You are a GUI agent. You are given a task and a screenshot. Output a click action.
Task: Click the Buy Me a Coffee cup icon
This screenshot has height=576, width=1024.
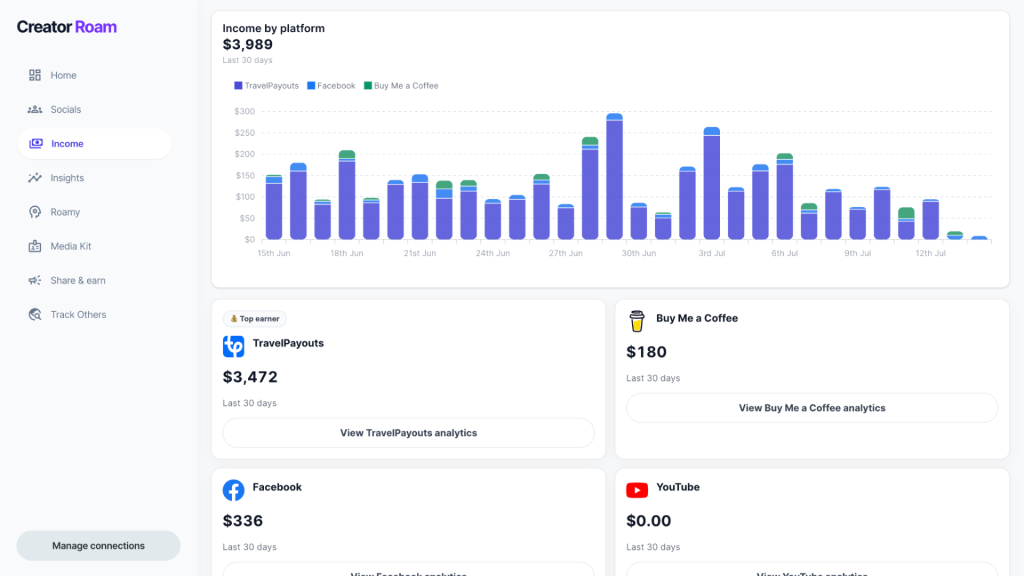point(637,321)
